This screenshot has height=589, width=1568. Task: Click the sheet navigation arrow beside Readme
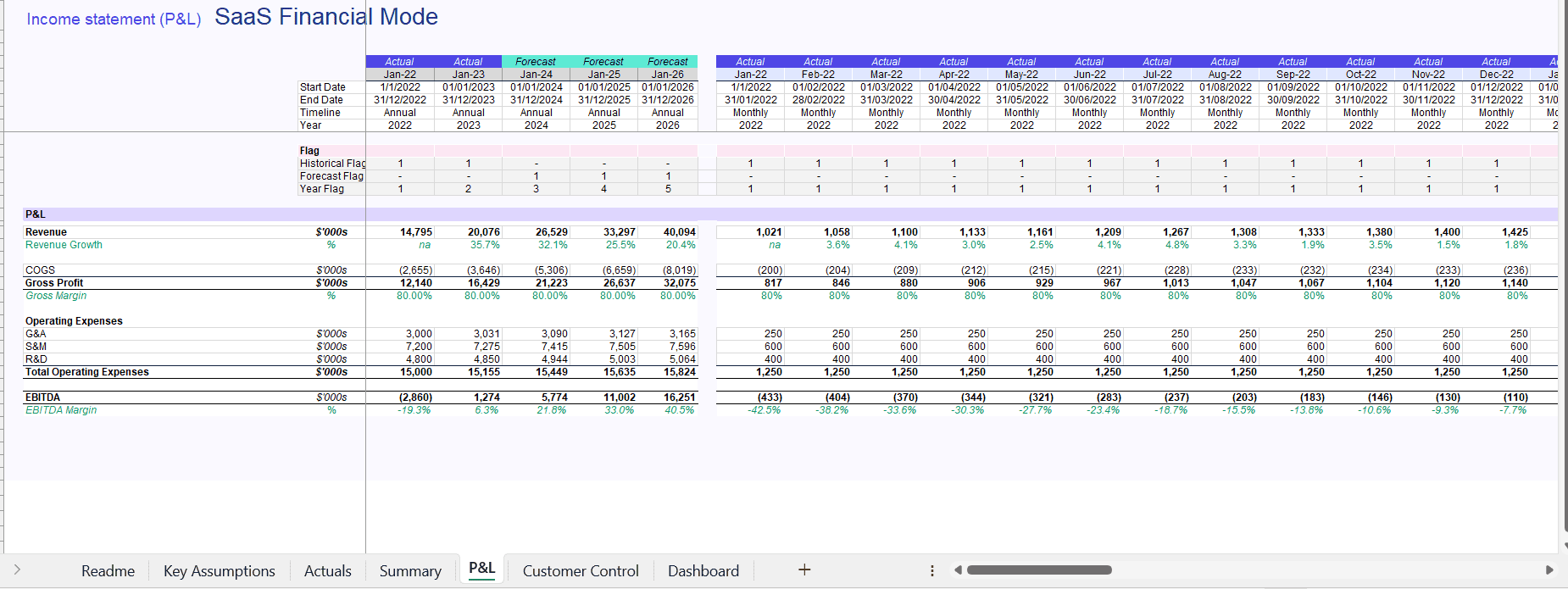tap(17, 570)
